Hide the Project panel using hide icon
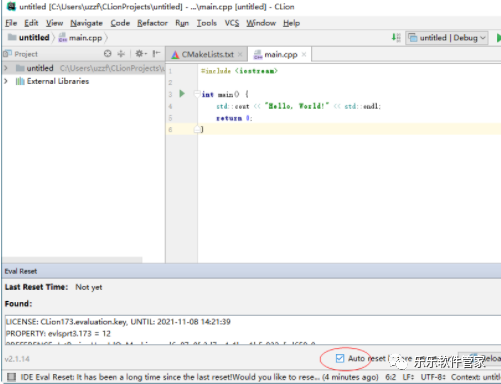 point(156,53)
